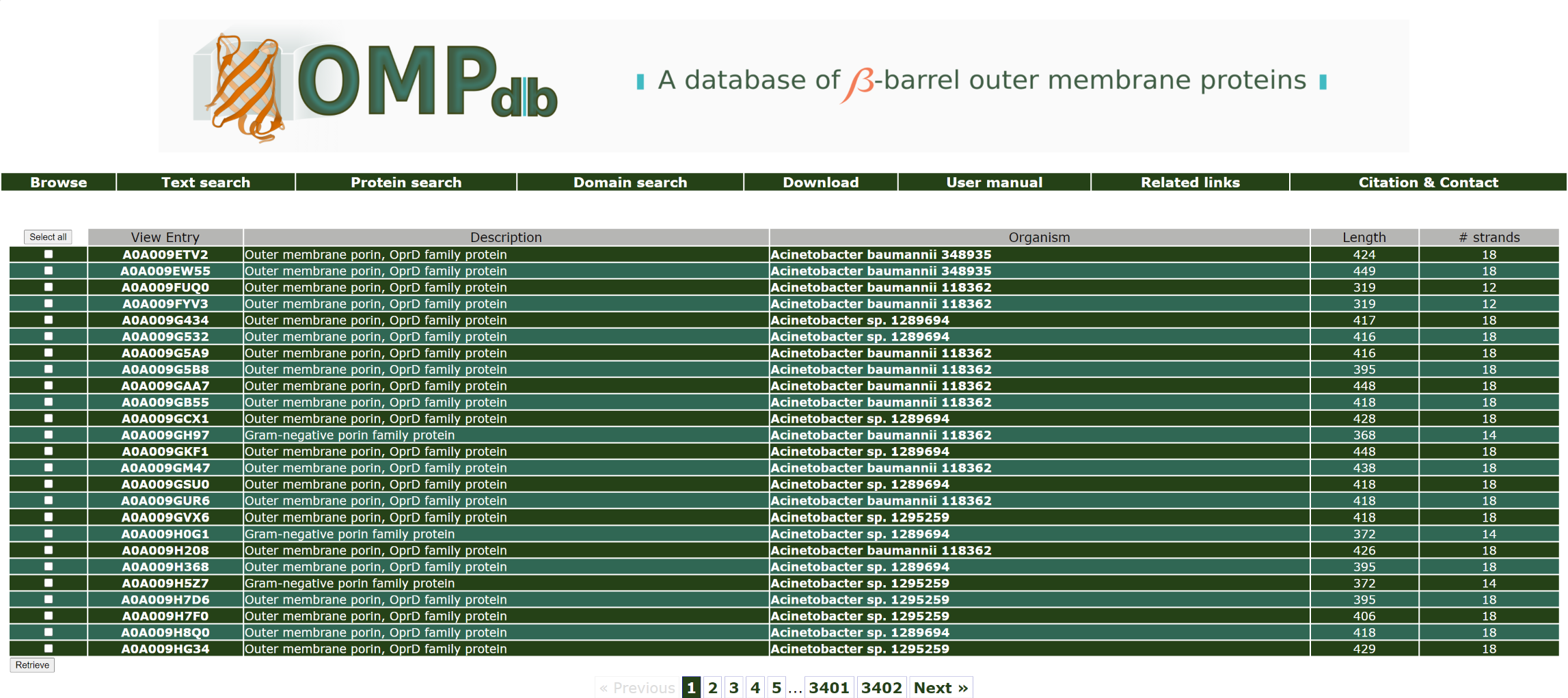This screenshot has height=698, width=1568.
Task: Check the A0A009GCX1 checkbox
Action: click(49, 418)
